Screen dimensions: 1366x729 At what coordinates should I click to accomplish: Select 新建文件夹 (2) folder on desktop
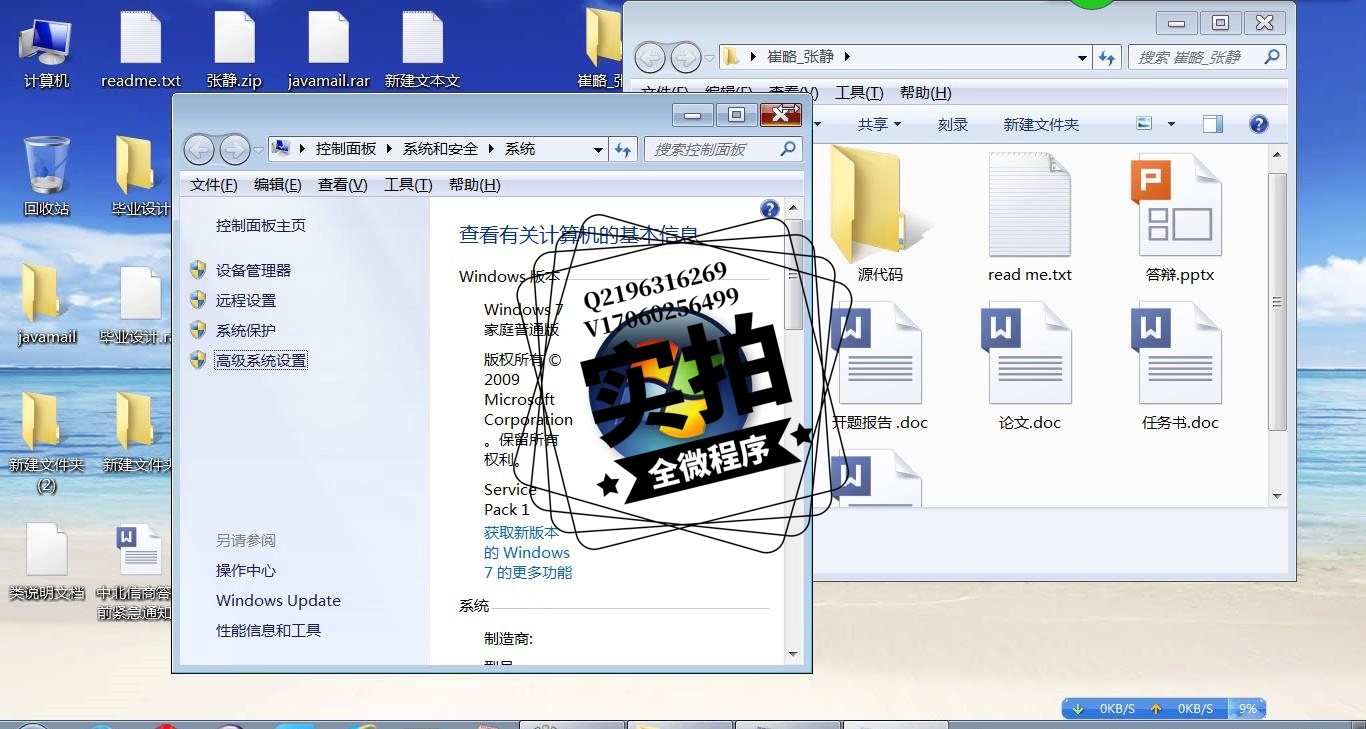point(46,442)
